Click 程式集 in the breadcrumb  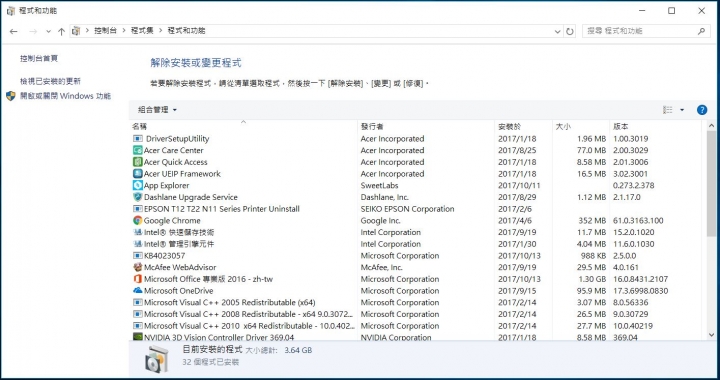pyautogui.click(x=142, y=31)
